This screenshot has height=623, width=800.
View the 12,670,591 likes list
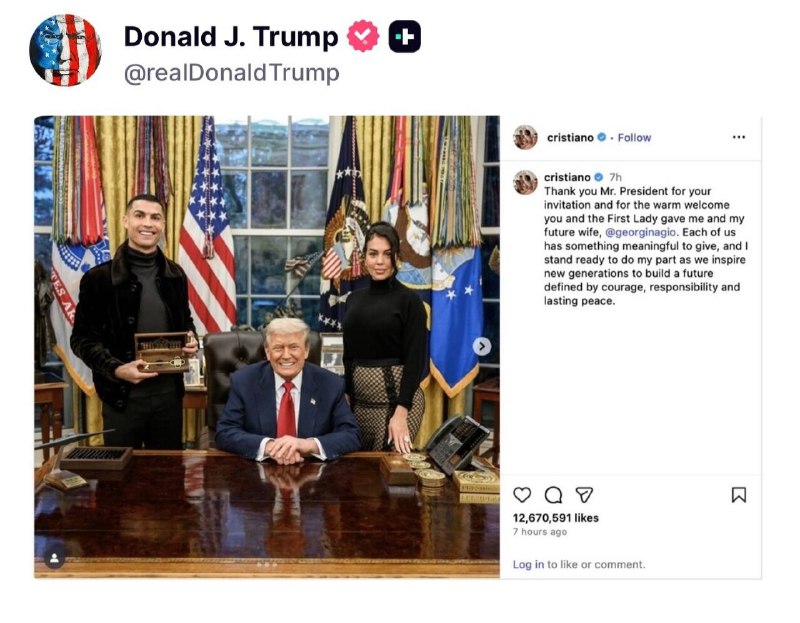tap(556, 518)
